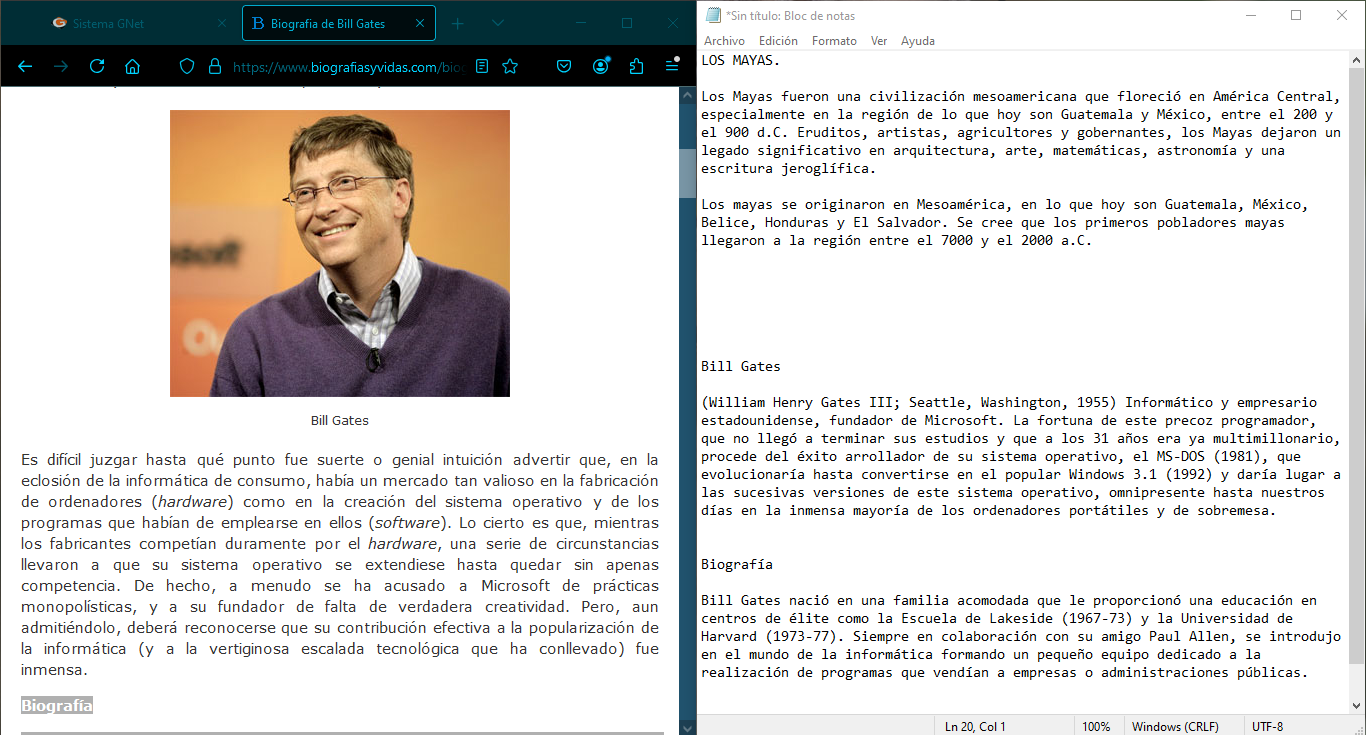
Task: Open a new browser tab
Action: click(x=458, y=23)
